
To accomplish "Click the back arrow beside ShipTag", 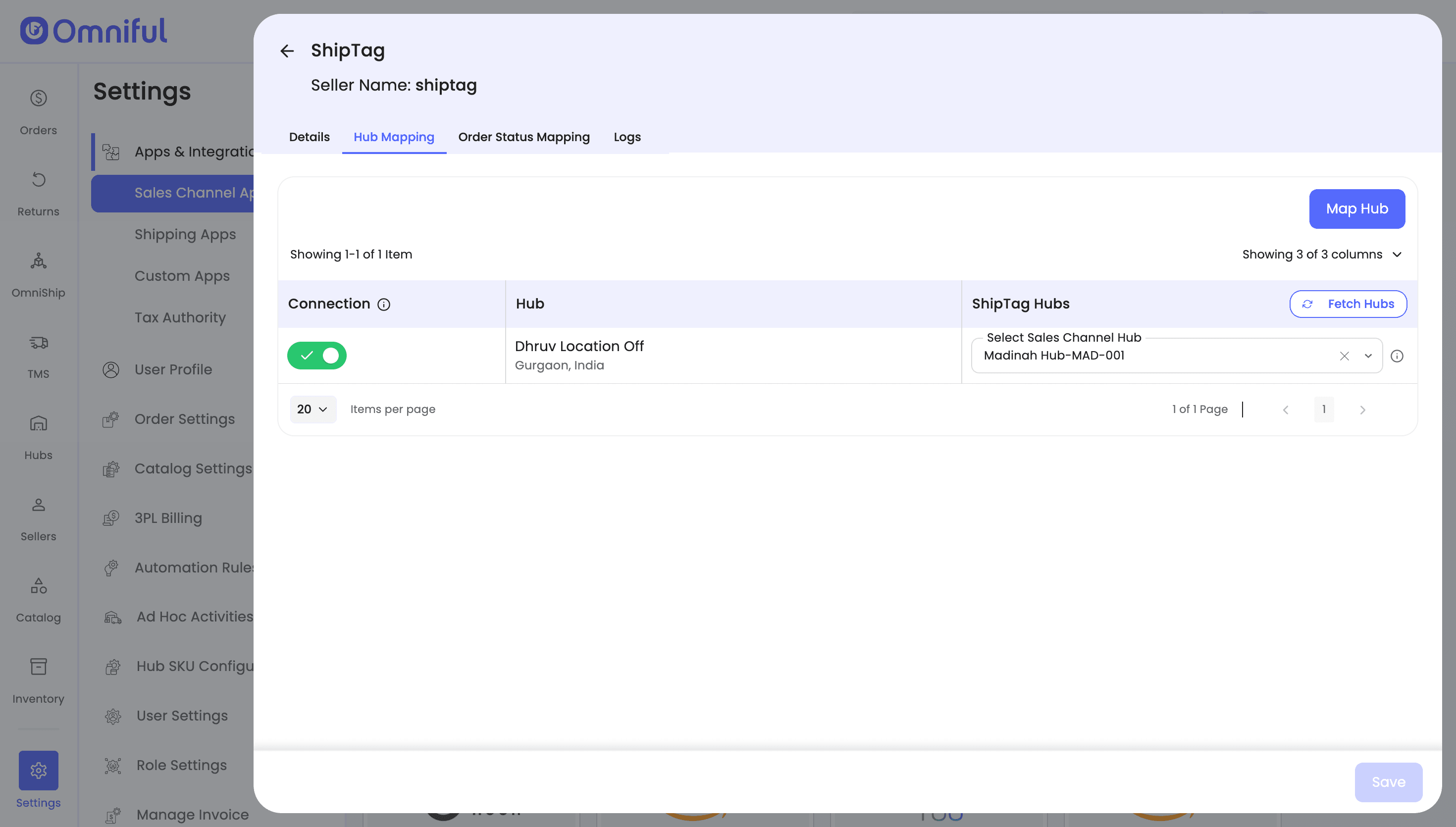I will coord(287,51).
